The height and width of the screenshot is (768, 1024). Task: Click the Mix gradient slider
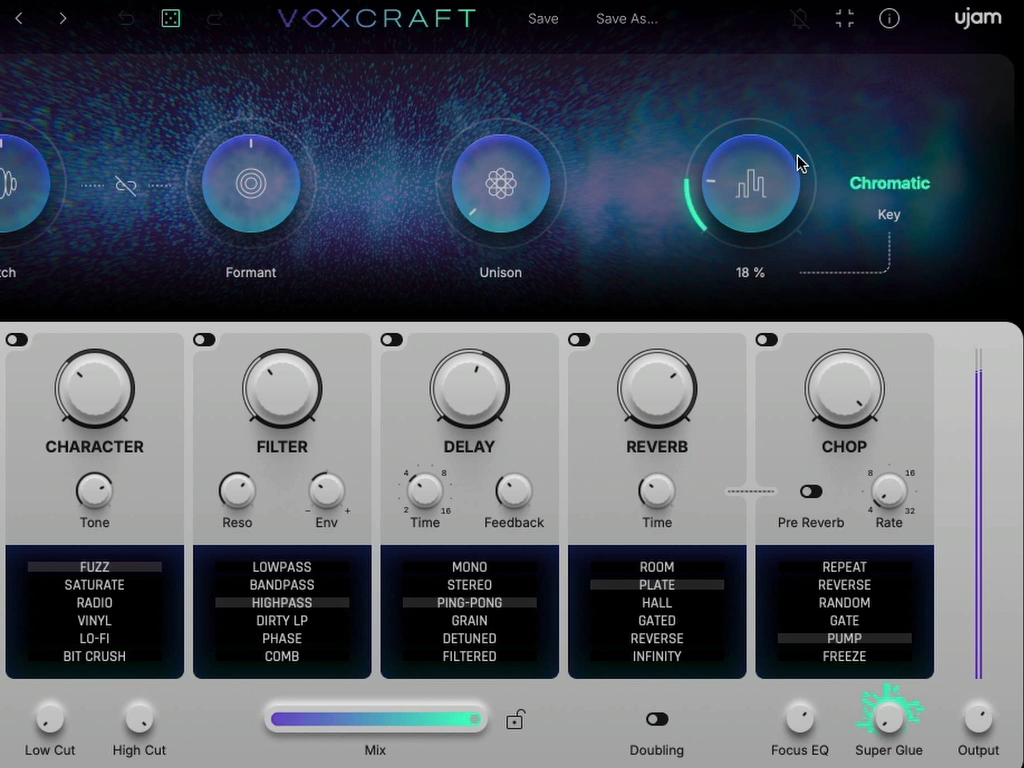click(376, 719)
